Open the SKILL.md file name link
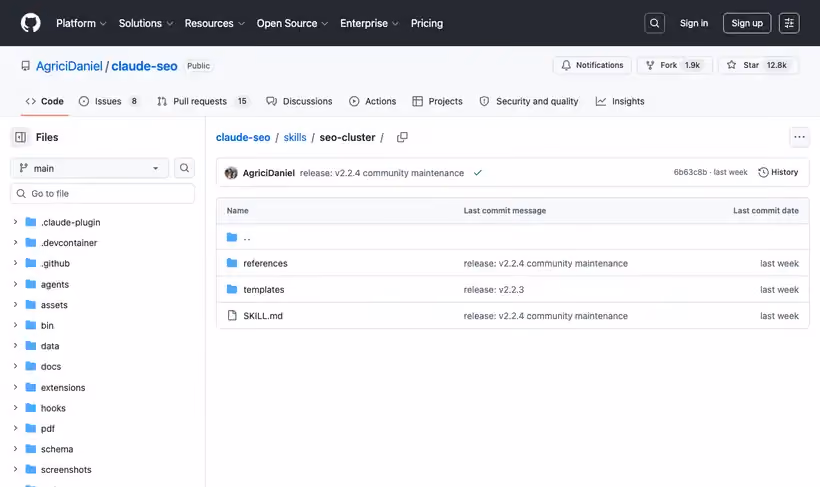This screenshot has height=487, width=820. 263,316
